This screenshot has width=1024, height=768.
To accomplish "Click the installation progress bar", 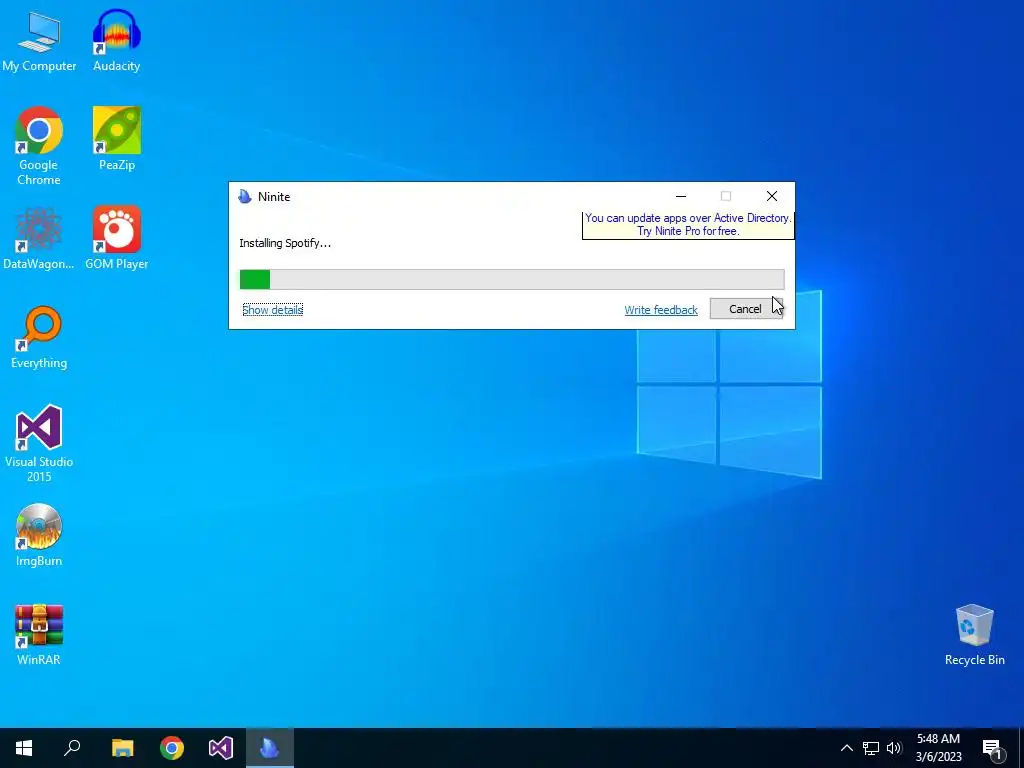I will (512, 280).
